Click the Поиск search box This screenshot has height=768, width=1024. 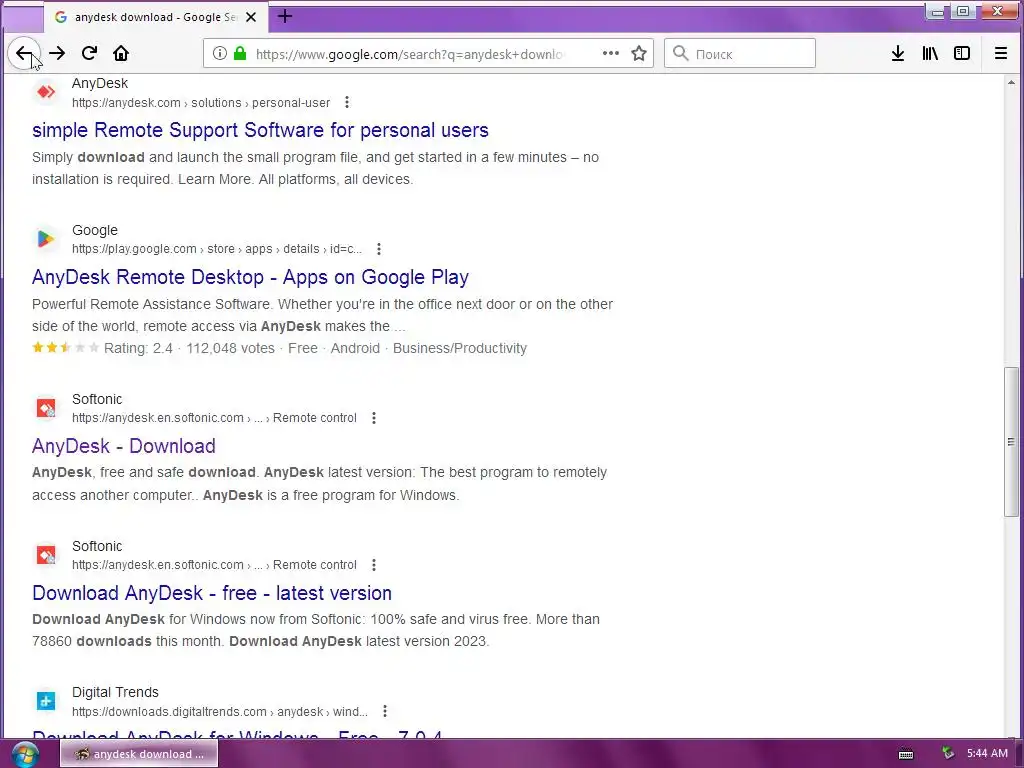tap(740, 54)
